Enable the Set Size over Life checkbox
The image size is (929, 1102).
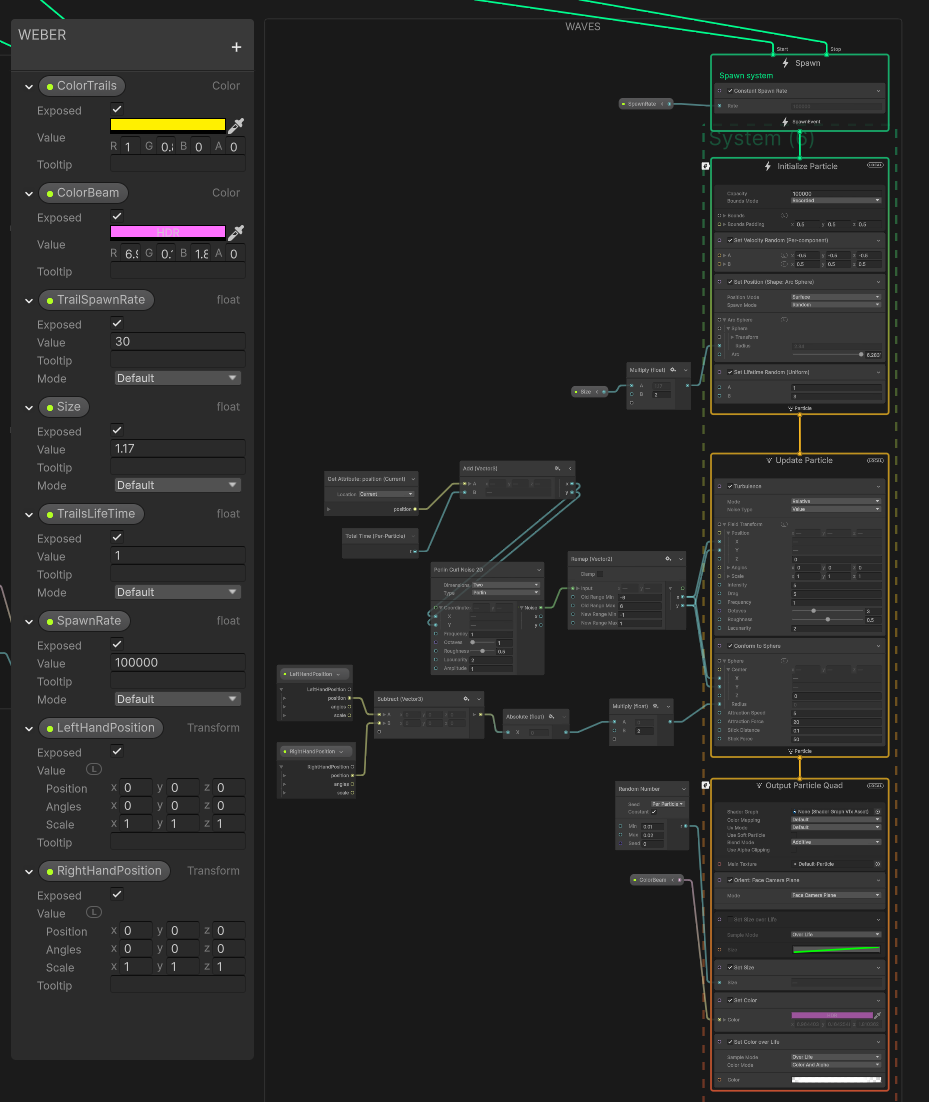pyautogui.click(x=730, y=919)
